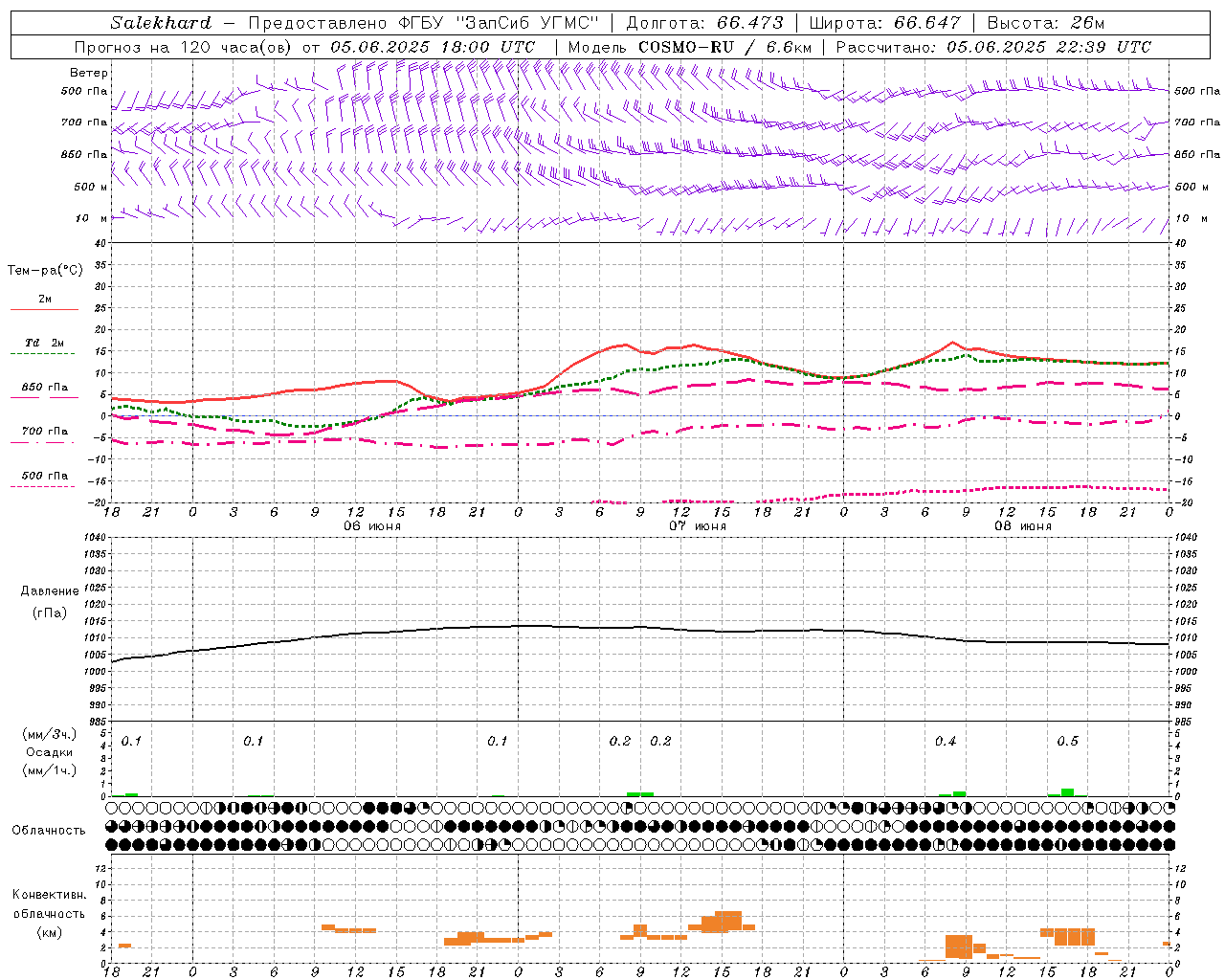Click the Давление panel label
The height and width of the screenshot is (980, 1225).
coord(50,591)
